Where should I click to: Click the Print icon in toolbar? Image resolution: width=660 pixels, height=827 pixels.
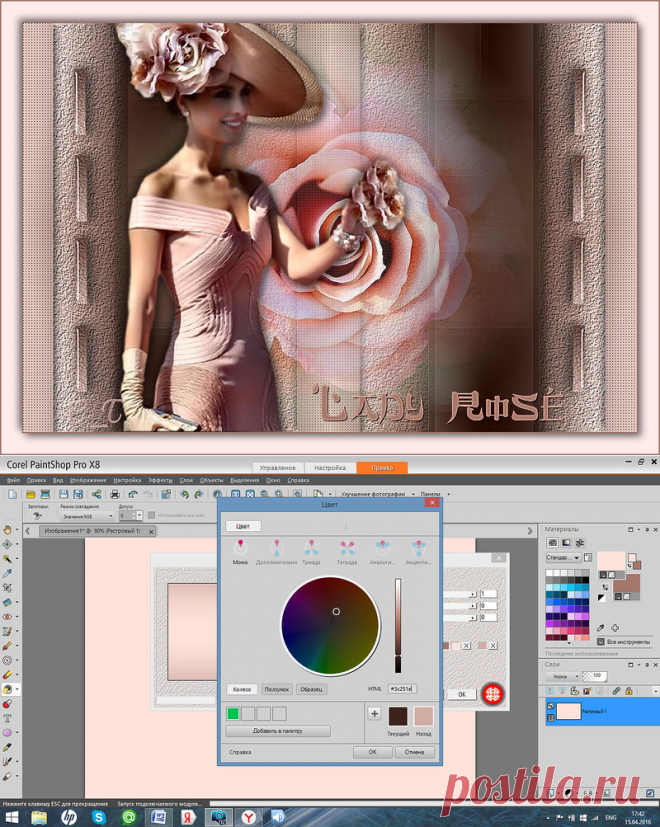115,494
